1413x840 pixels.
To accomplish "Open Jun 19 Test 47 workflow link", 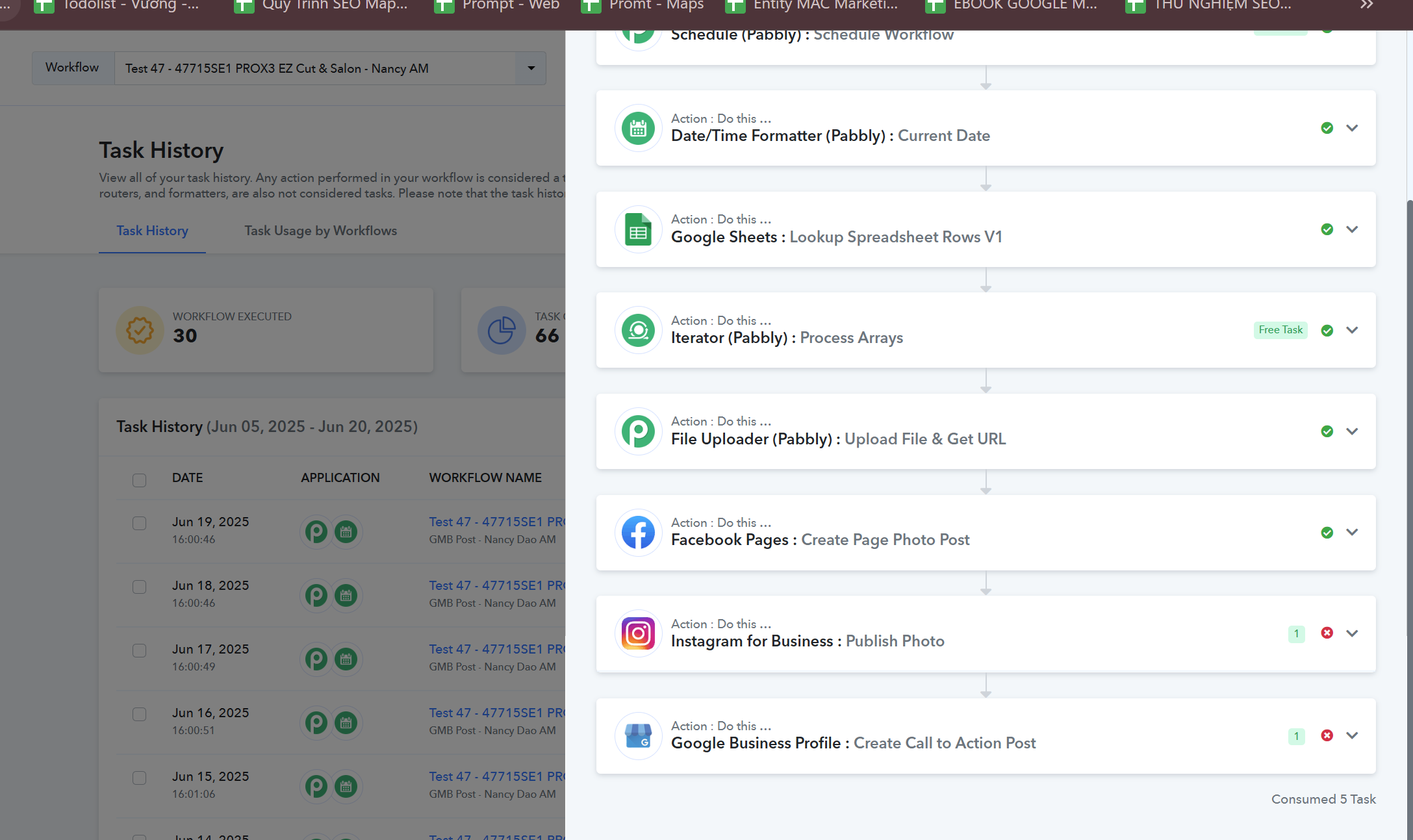I will click(497, 522).
